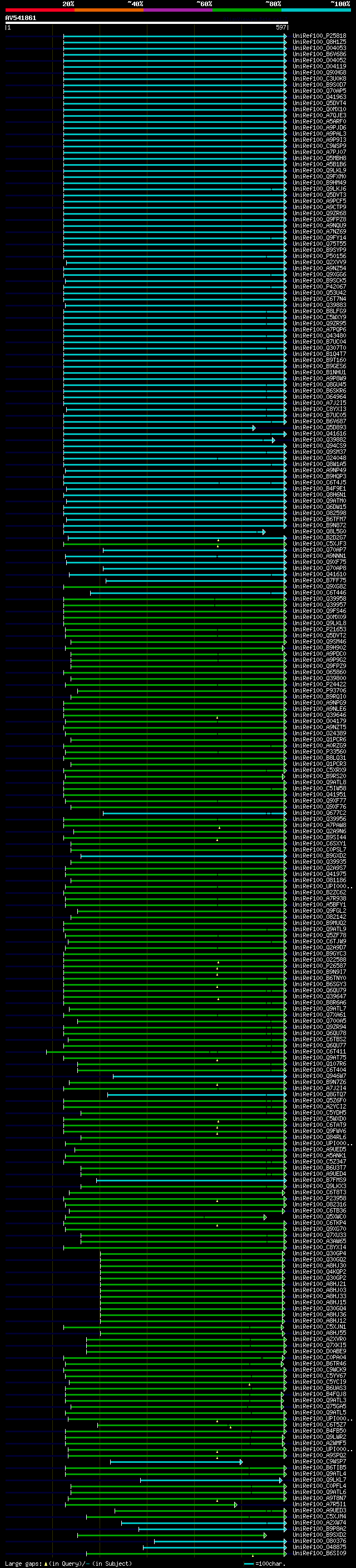Select the UniRef100_O48875 label
This screenshot has height=1568, width=356.
point(319,1548)
